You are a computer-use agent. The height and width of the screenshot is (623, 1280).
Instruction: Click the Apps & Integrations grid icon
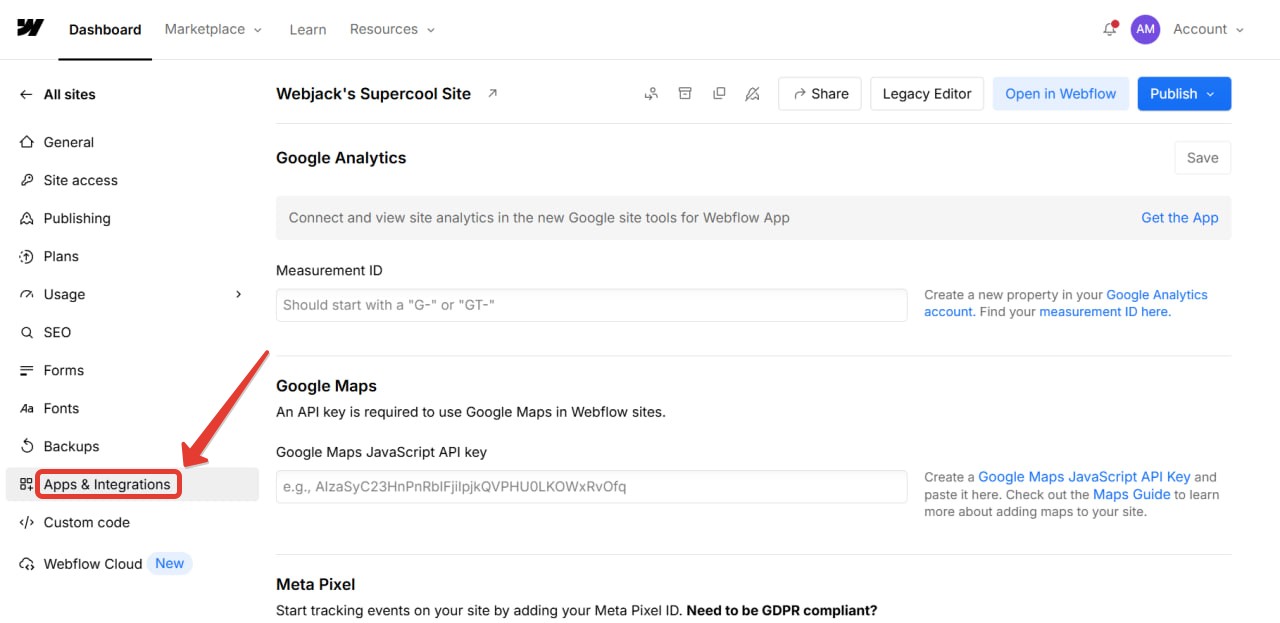(27, 484)
